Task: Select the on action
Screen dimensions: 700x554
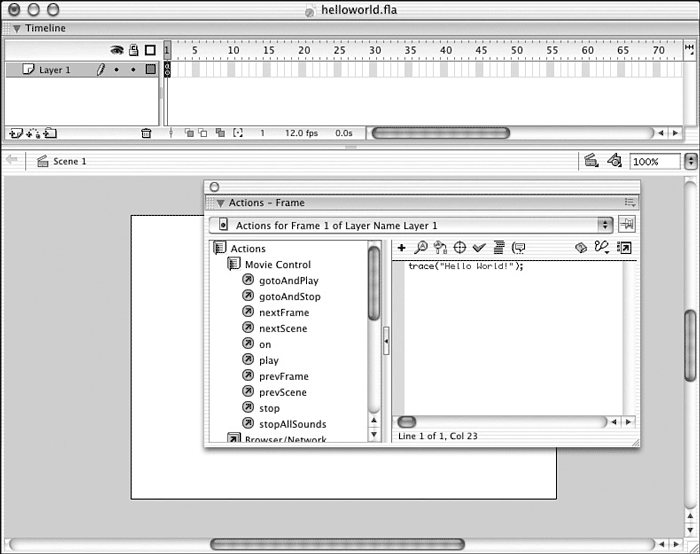Action: (265, 345)
